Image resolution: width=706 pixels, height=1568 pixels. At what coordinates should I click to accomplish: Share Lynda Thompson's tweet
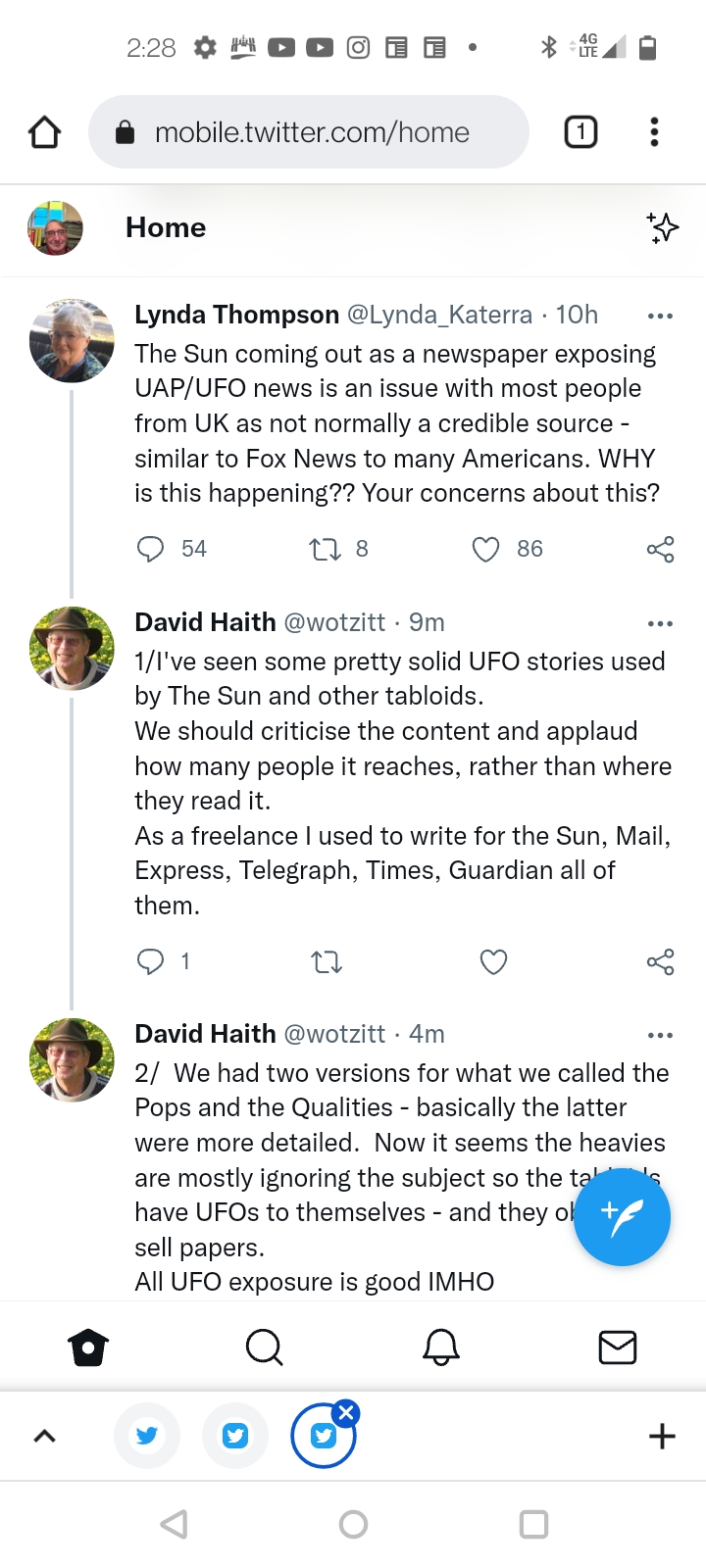(660, 549)
